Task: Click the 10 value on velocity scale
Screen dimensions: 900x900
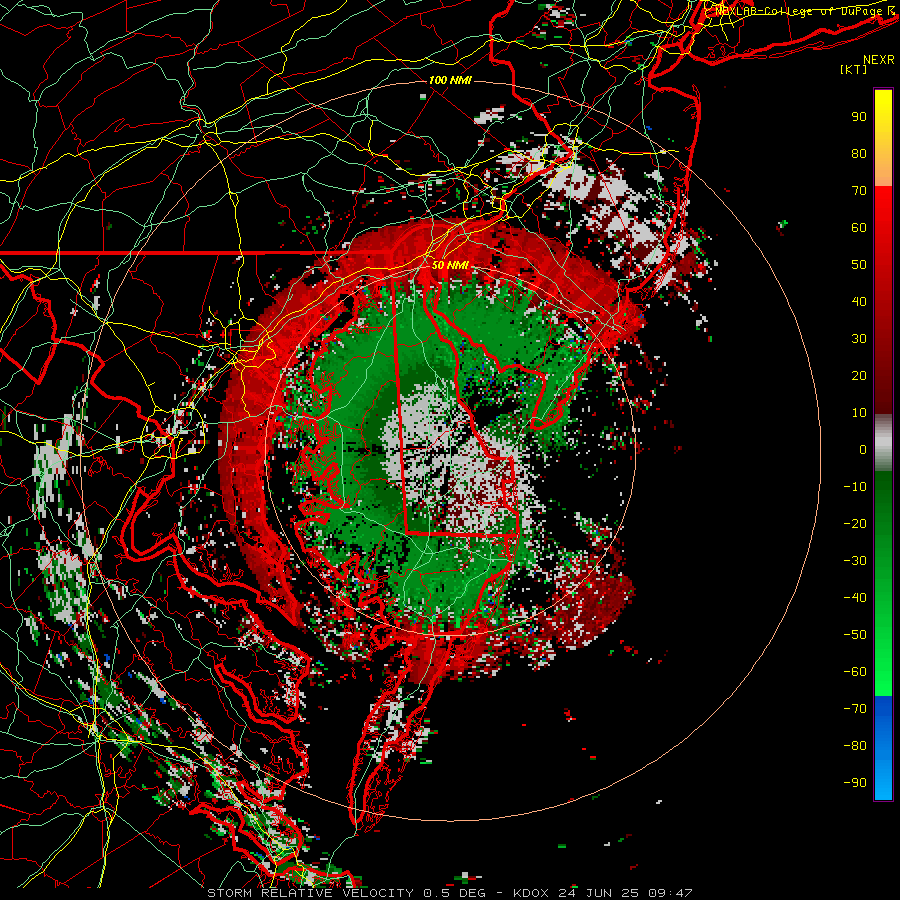Action: (859, 413)
